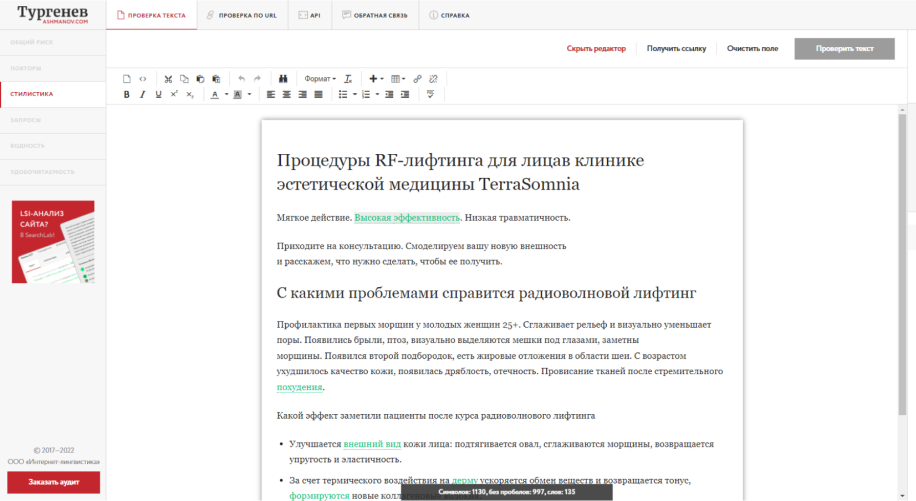Justify the text
916x501 pixels.
click(x=318, y=94)
